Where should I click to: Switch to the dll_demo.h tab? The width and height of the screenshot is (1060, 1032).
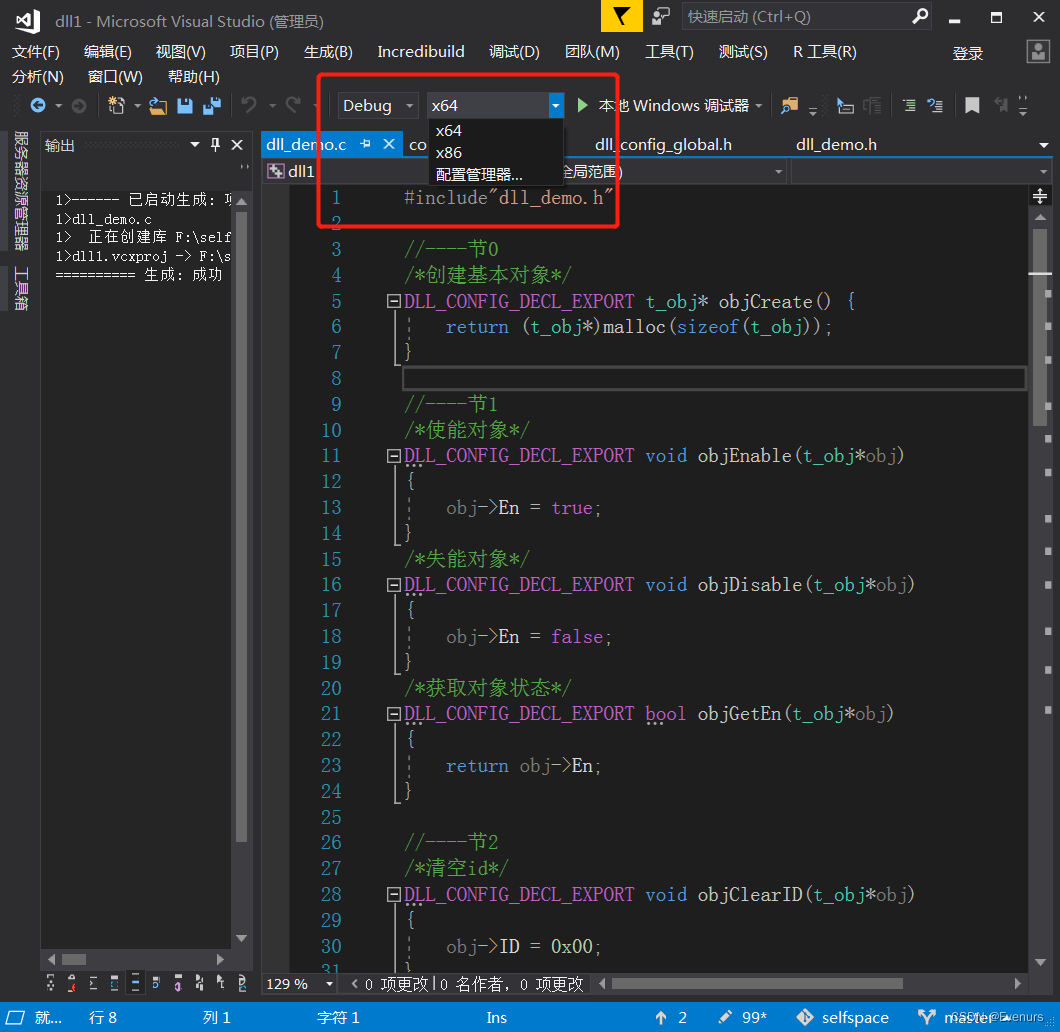pos(836,145)
